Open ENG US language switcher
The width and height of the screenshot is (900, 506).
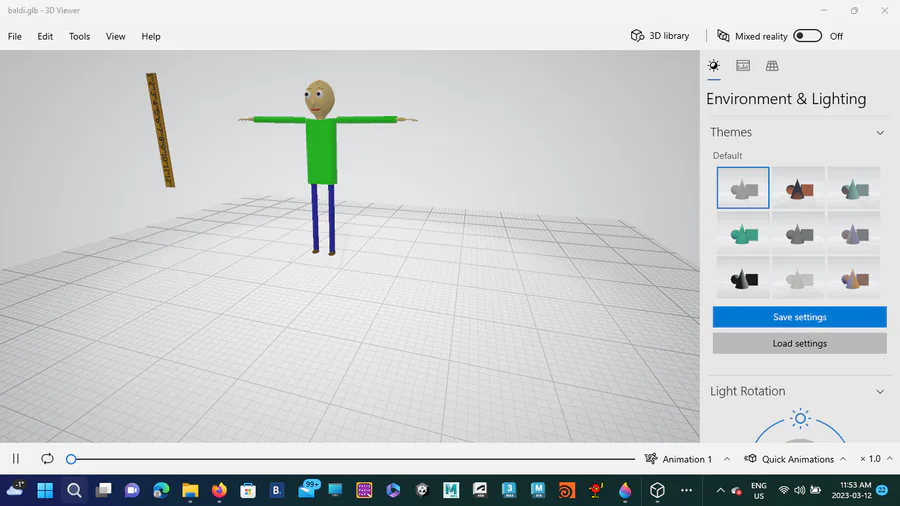[x=759, y=491]
